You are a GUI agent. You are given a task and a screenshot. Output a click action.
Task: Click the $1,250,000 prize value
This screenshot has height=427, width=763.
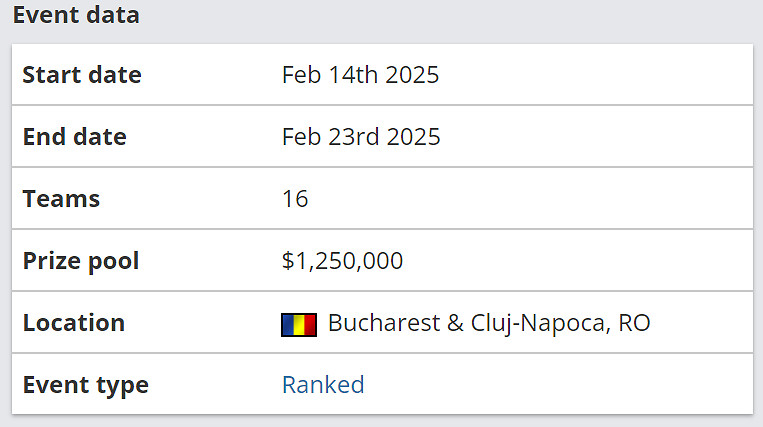click(342, 261)
